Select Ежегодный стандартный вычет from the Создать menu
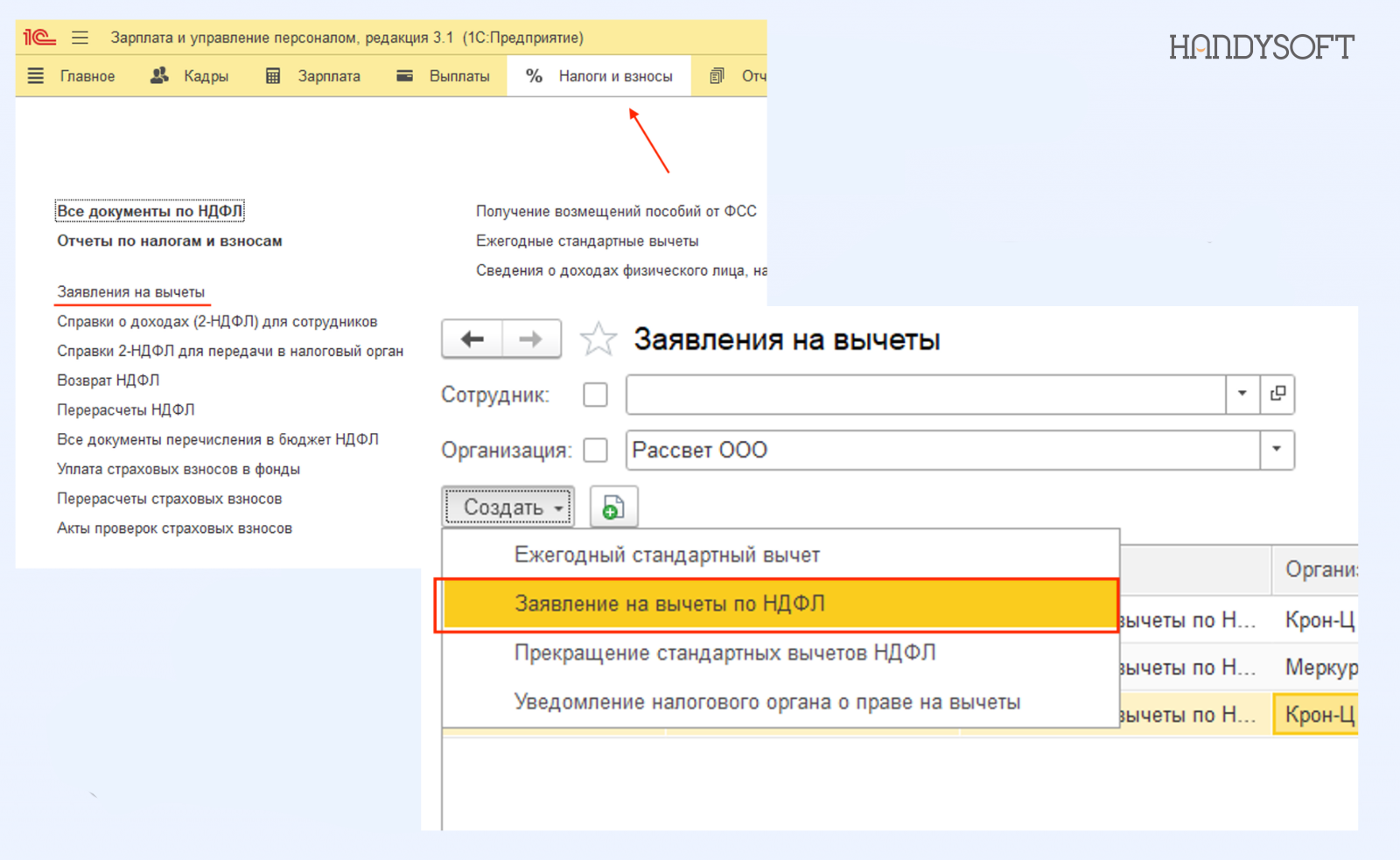Screen dimensions: 1400x860 [x=780, y=555]
